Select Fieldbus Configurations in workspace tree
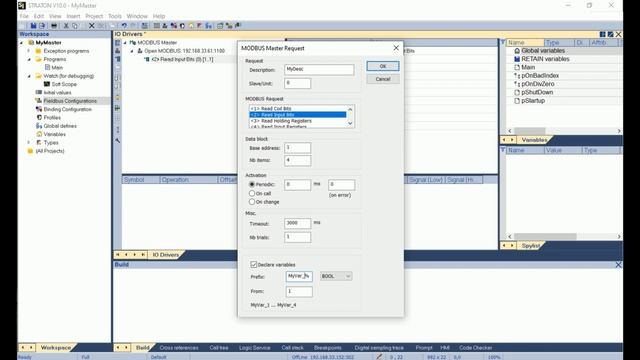 (x=70, y=101)
